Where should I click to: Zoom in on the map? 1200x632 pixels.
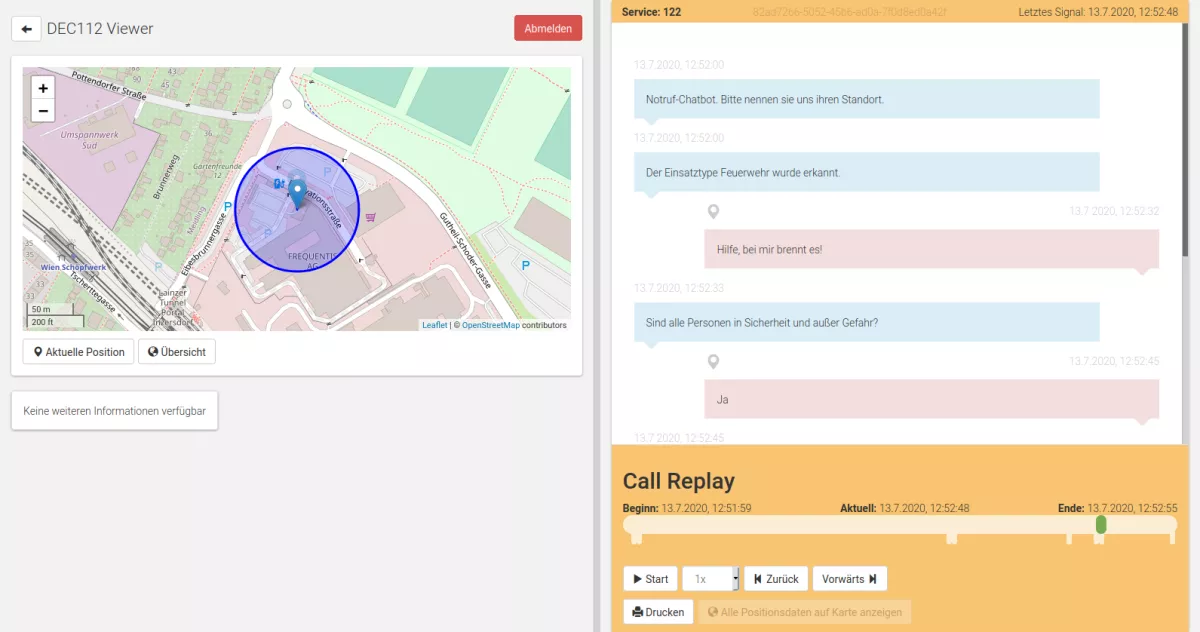click(x=43, y=88)
